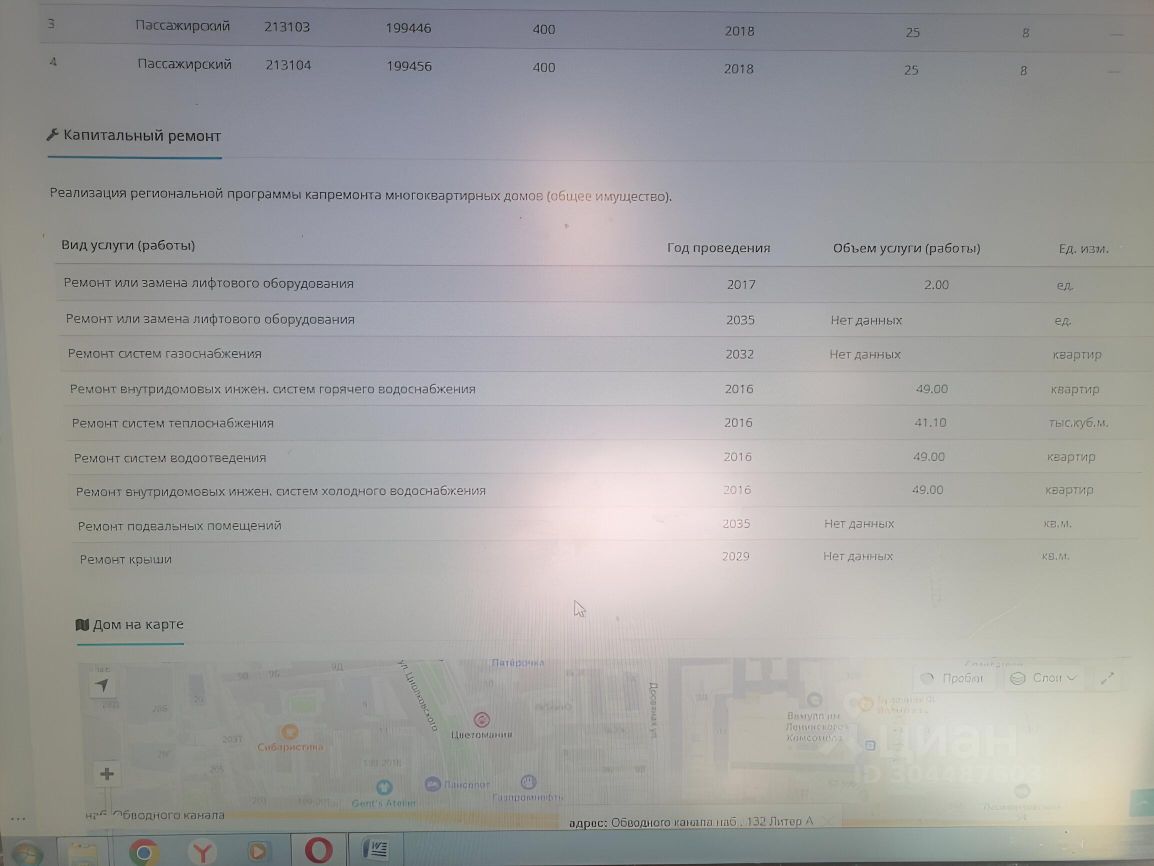
Task: Click the Gent's Atelier map marker
Action: pos(383,787)
